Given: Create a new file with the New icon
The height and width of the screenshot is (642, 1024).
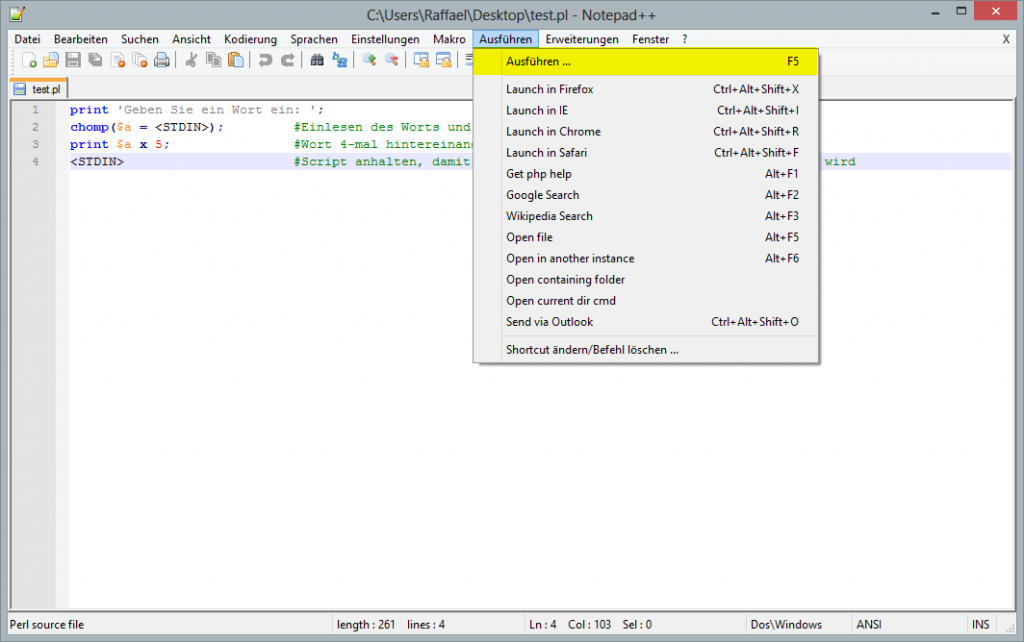Looking at the screenshot, I should pyautogui.click(x=27, y=60).
